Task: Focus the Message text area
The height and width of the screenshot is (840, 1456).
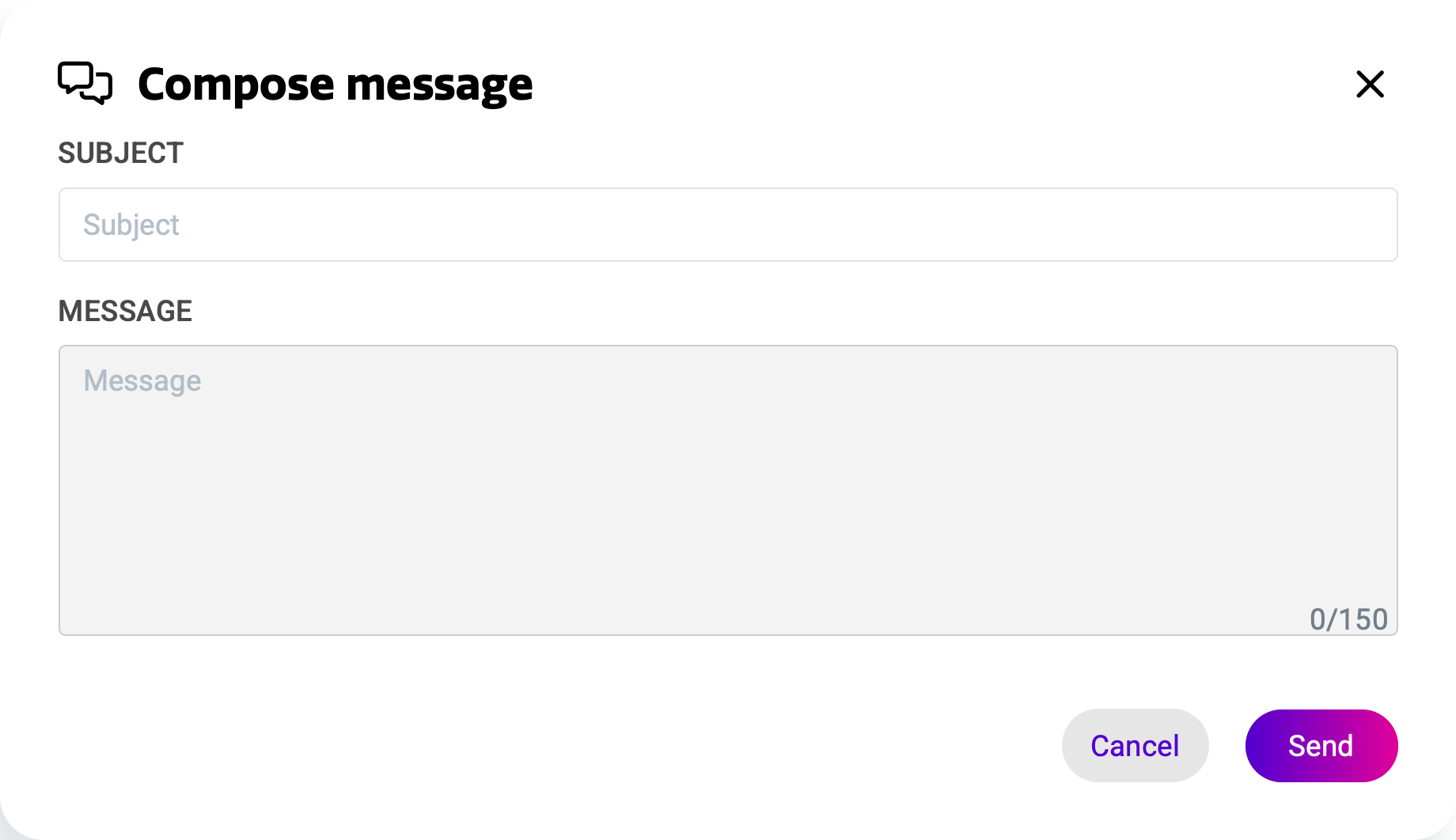Action: tap(728, 490)
